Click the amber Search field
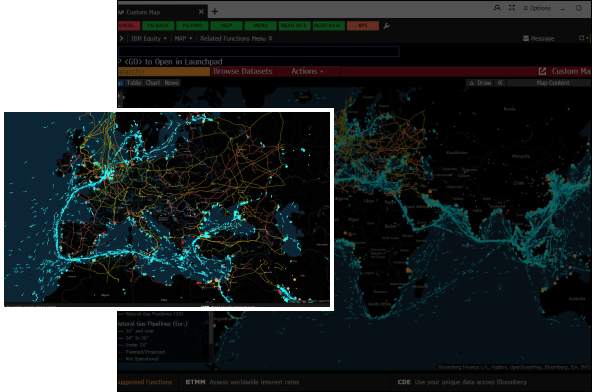This screenshot has height=392, width=592. click(x=163, y=71)
